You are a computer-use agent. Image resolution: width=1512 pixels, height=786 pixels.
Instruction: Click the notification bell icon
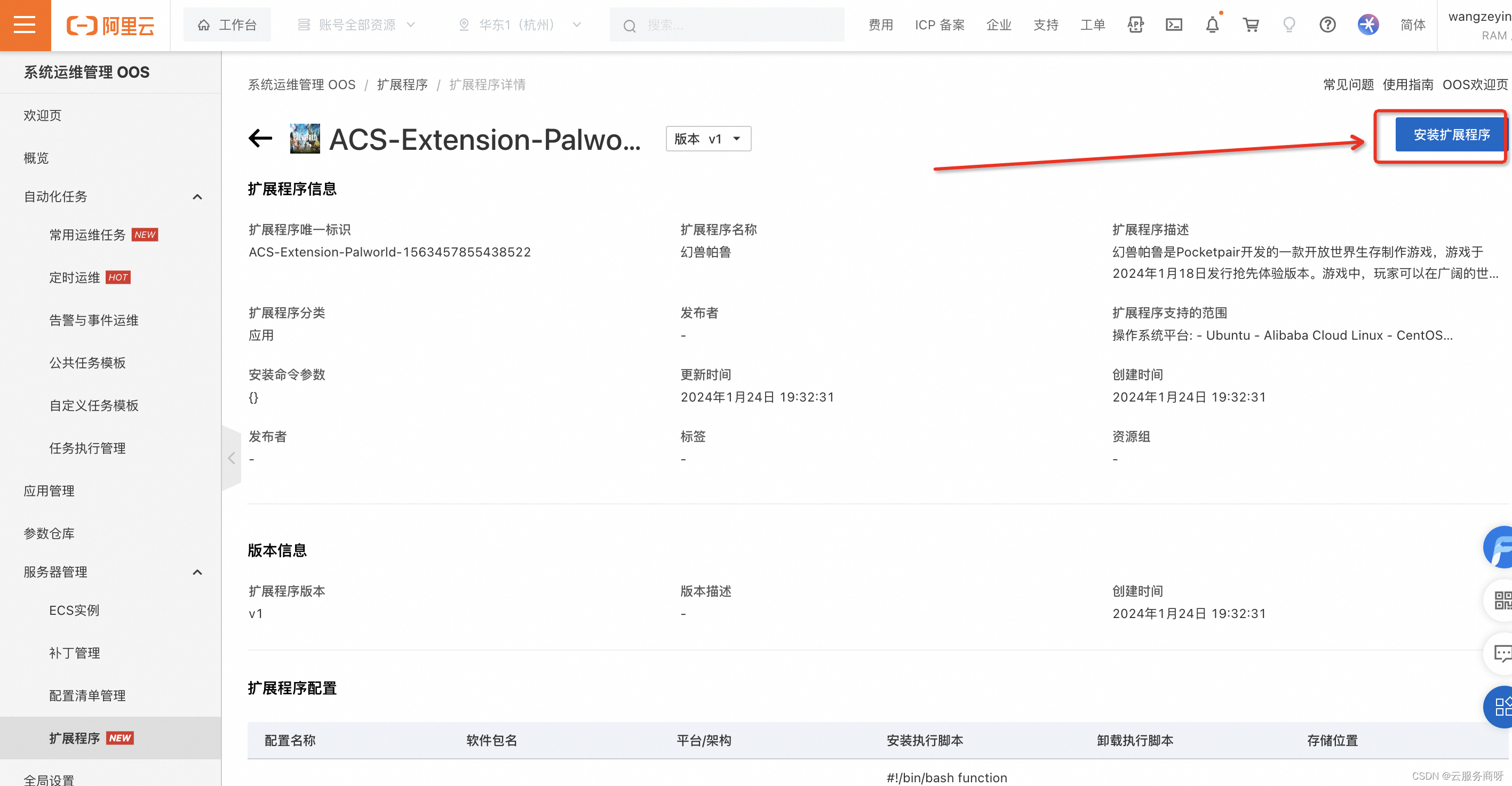(1213, 24)
